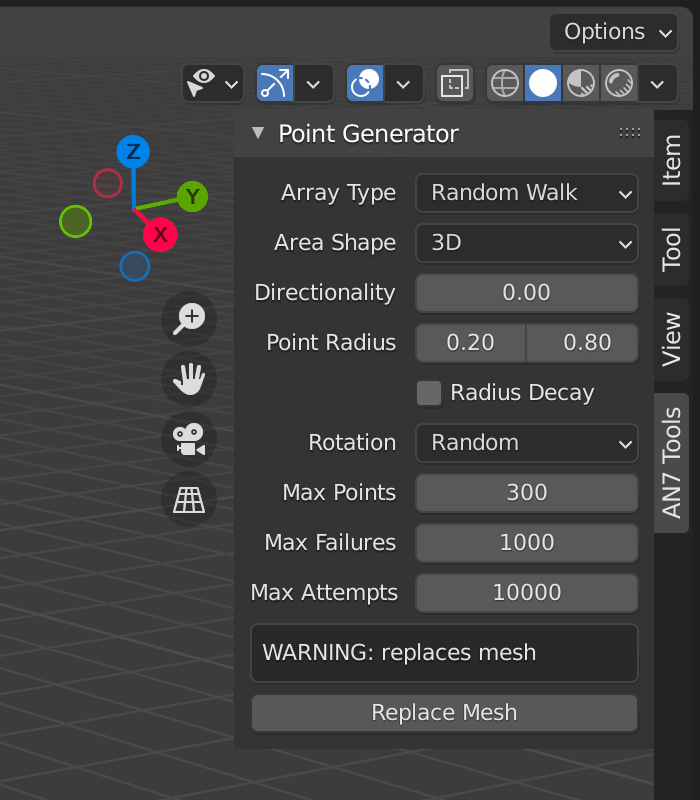The image size is (700, 800).
Task: Click the selectability and visibility eye icon
Action: 202,83
